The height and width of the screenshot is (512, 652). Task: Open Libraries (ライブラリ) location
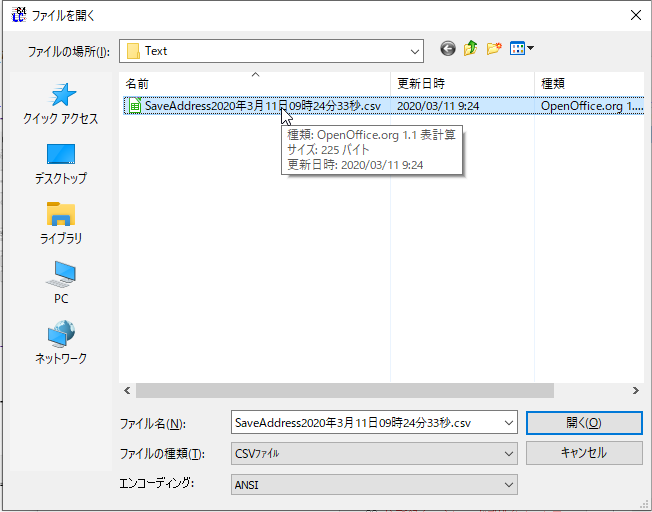point(61,223)
